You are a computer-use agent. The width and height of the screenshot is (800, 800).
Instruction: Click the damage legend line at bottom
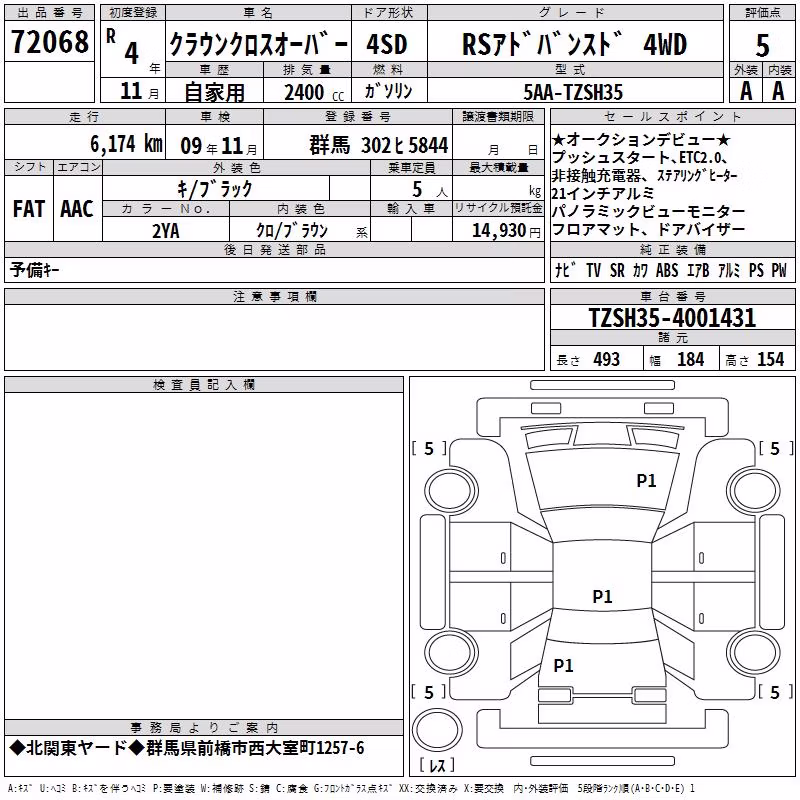tap(352, 789)
